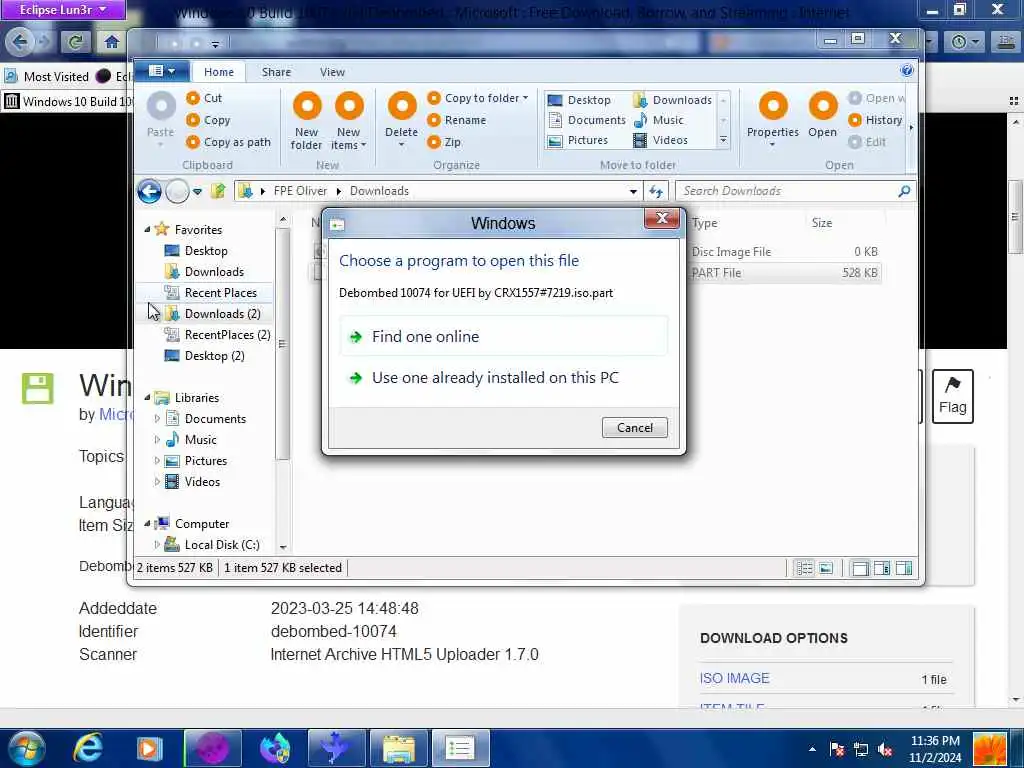Viewport: 1024px width, 768px height.
Task: Expand the Move to folder gallery
Action: pyautogui.click(x=723, y=140)
